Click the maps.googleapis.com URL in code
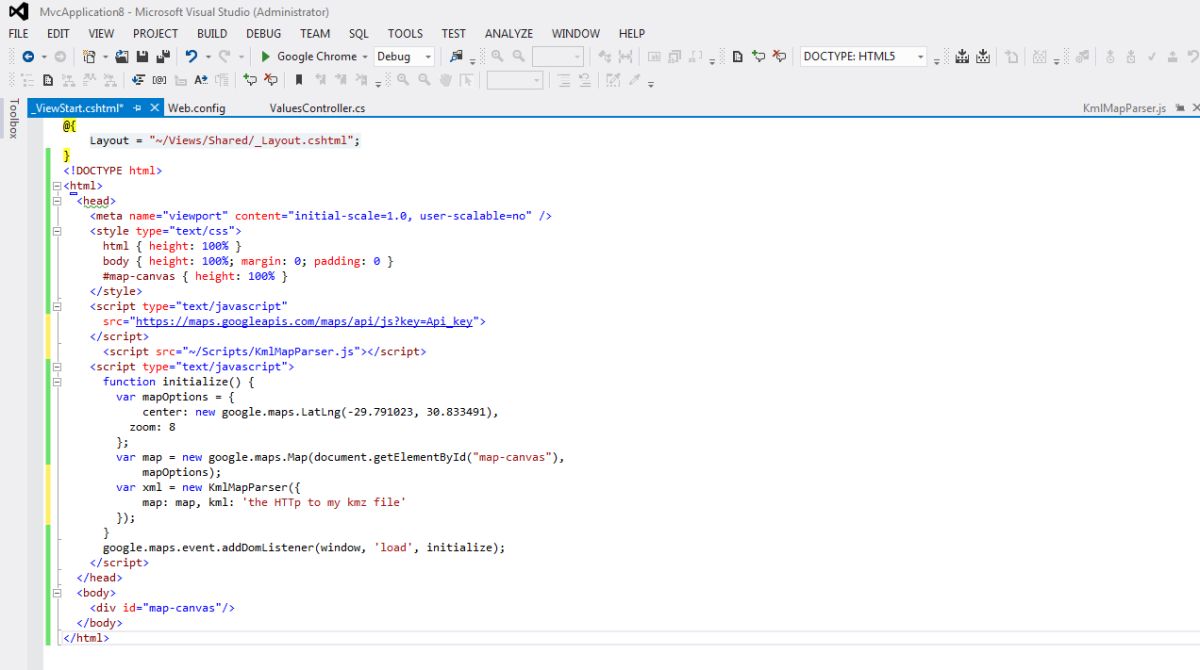This screenshot has width=1200, height=670. (x=305, y=322)
